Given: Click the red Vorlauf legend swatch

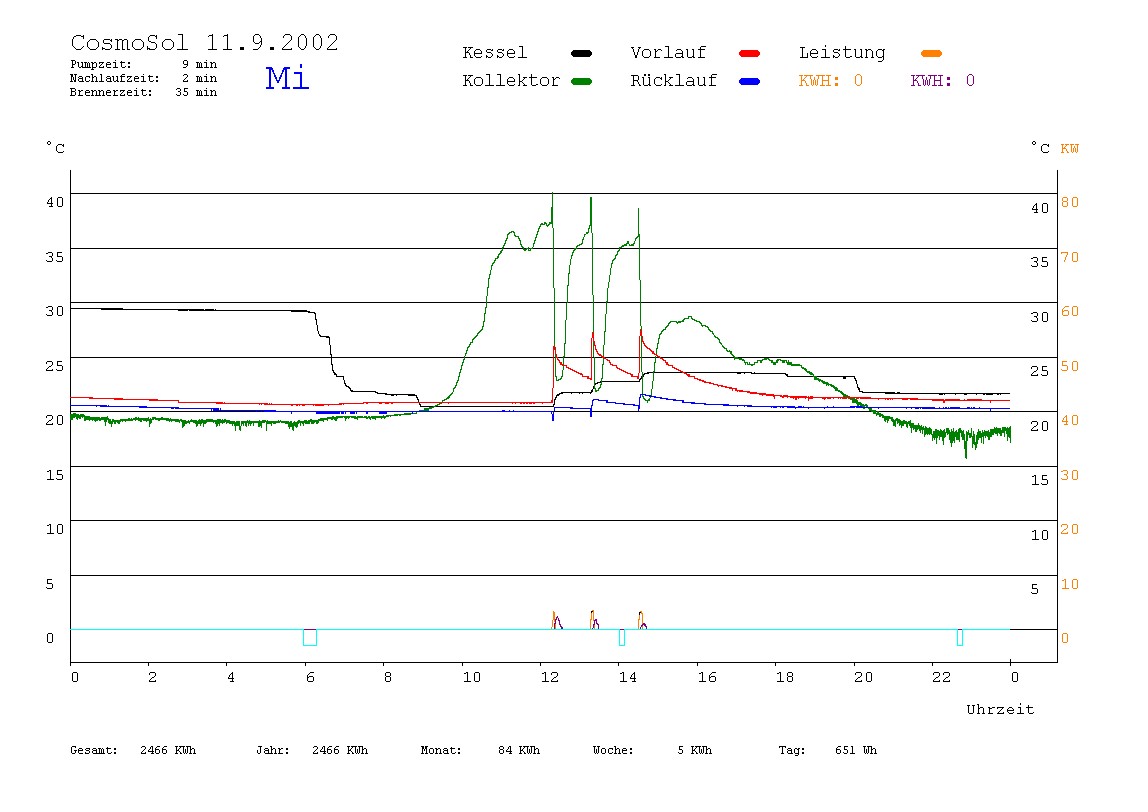Looking at the screenshot, I should pos(749,53).
